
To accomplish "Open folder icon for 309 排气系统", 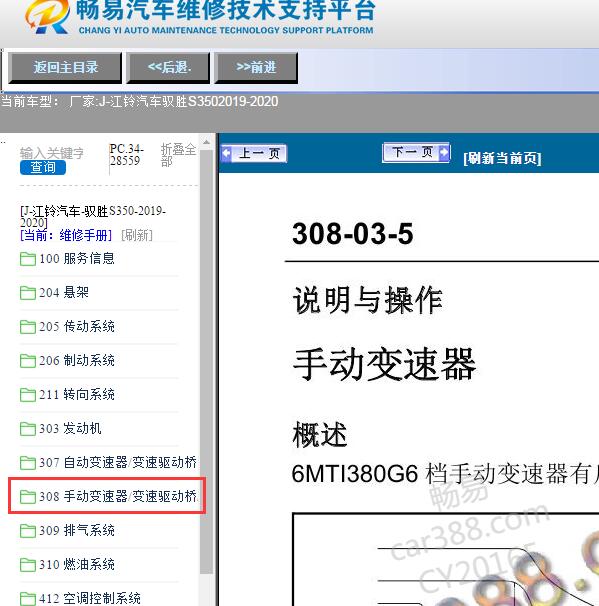I will 28,531.
